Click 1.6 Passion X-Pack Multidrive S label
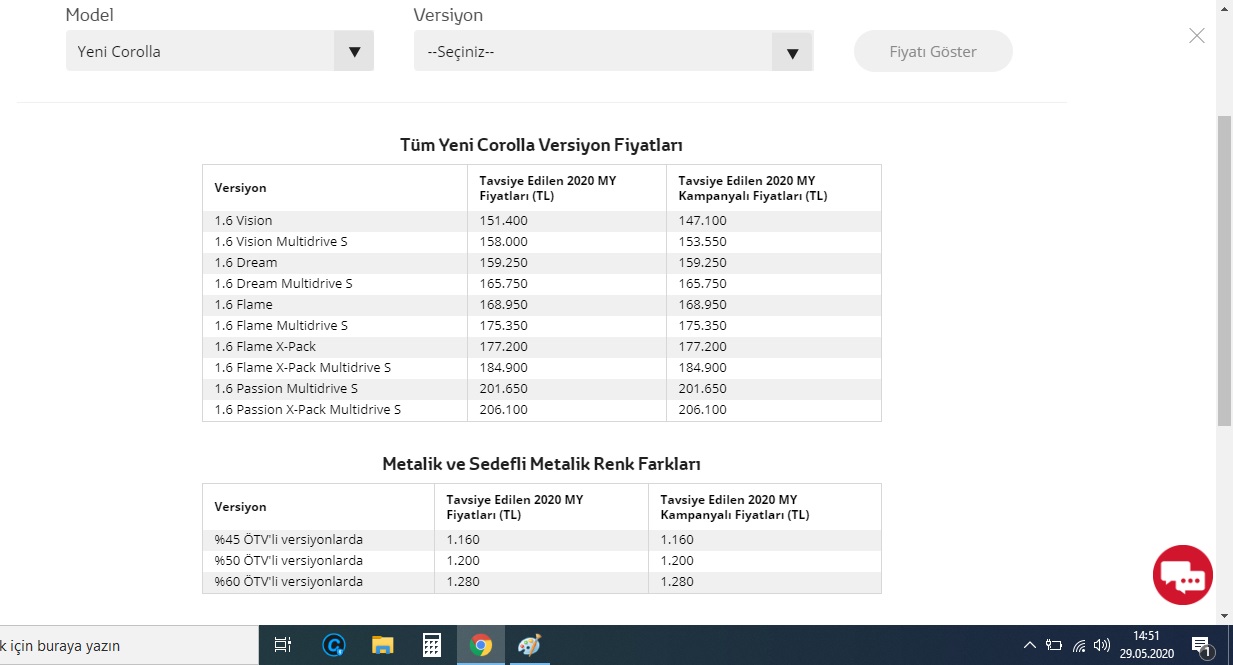The image size is (1233, 665). coord(308,410)
